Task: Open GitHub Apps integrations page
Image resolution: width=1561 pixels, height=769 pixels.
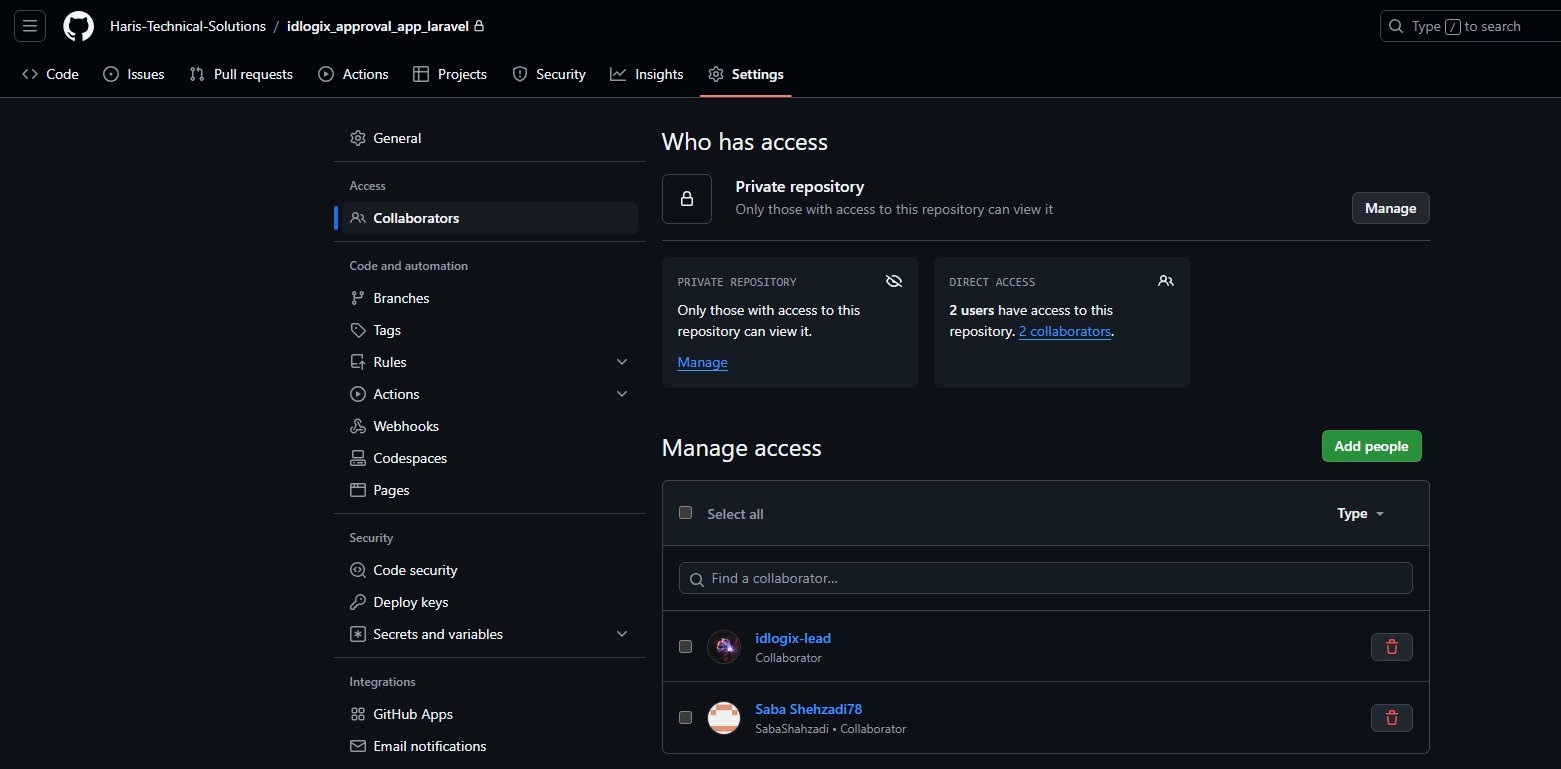Action: point(412,714)
